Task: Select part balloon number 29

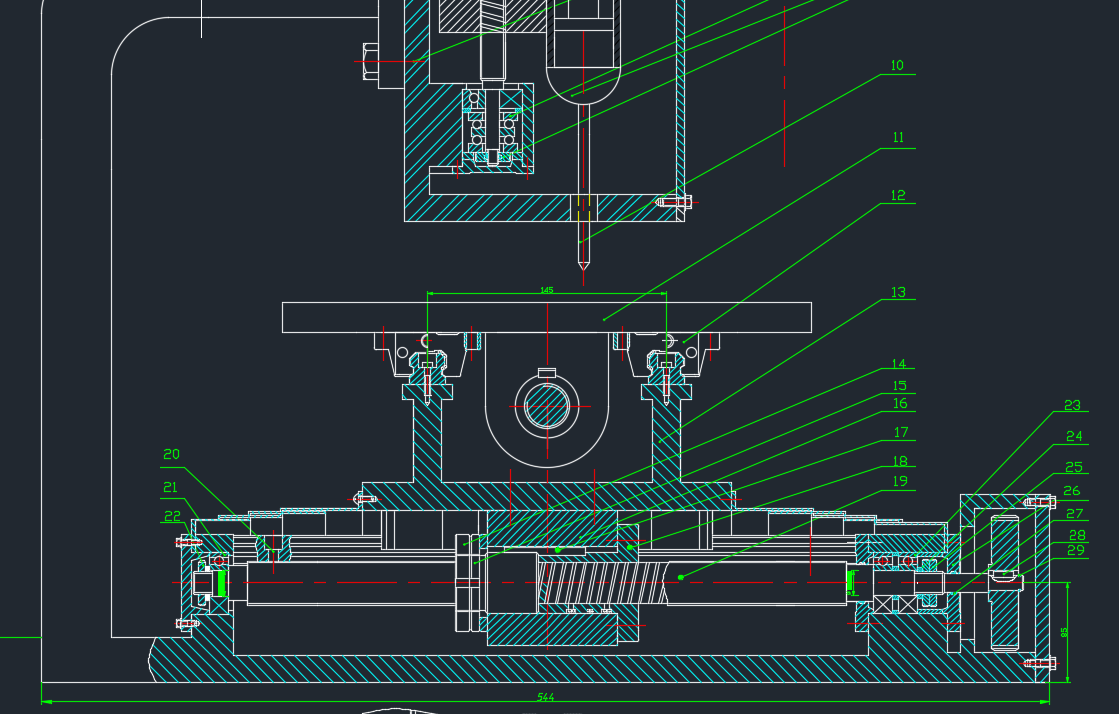Action: [1075, 550]
